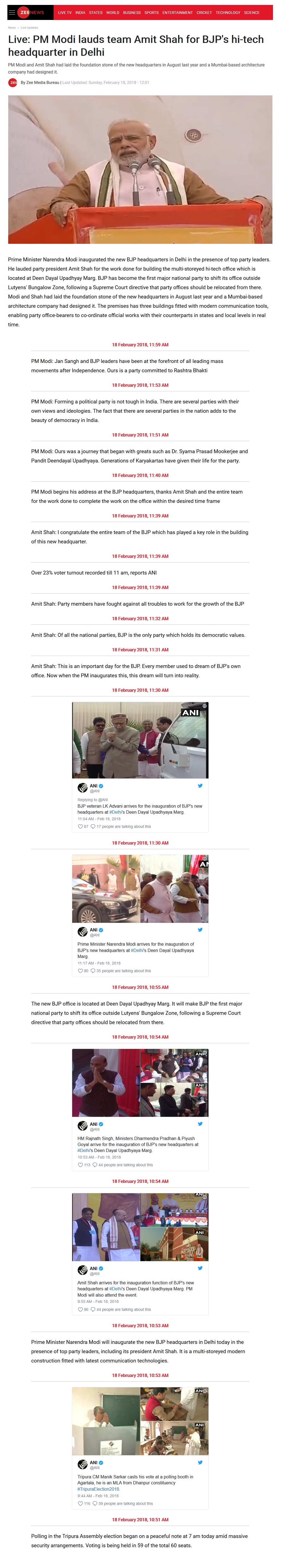Open the hamburger menu in the header
Screen dimensions: 282x1568
click(11, 12)
